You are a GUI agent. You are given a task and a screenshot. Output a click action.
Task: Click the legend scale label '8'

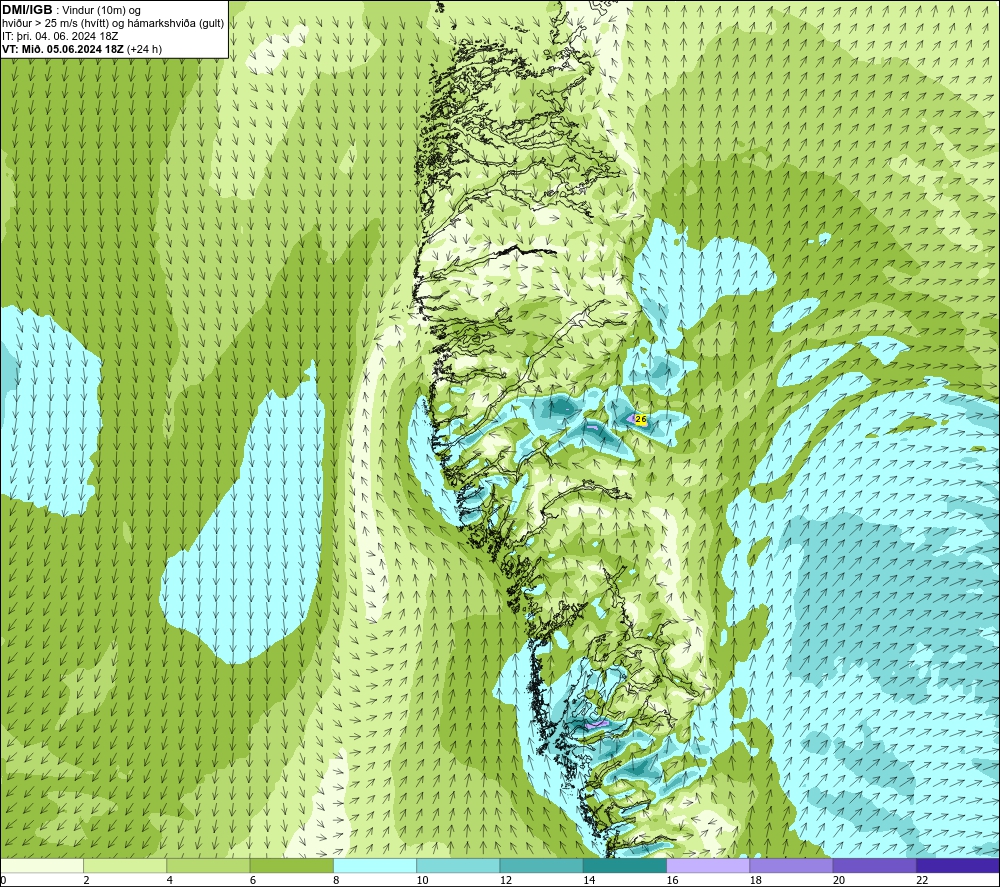point(336,880)
